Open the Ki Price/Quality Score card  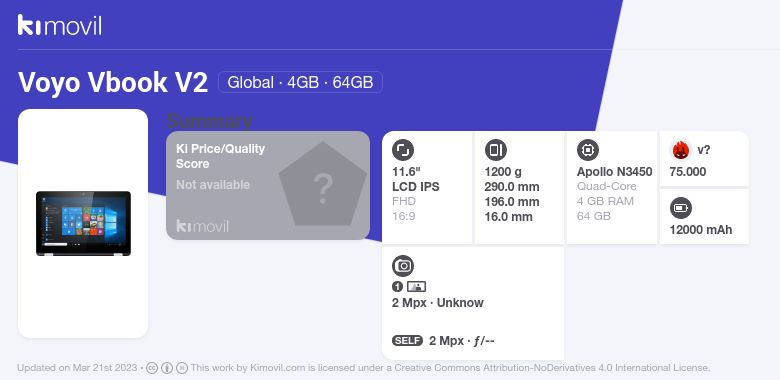pyautogui.click(x=268, y=186)
